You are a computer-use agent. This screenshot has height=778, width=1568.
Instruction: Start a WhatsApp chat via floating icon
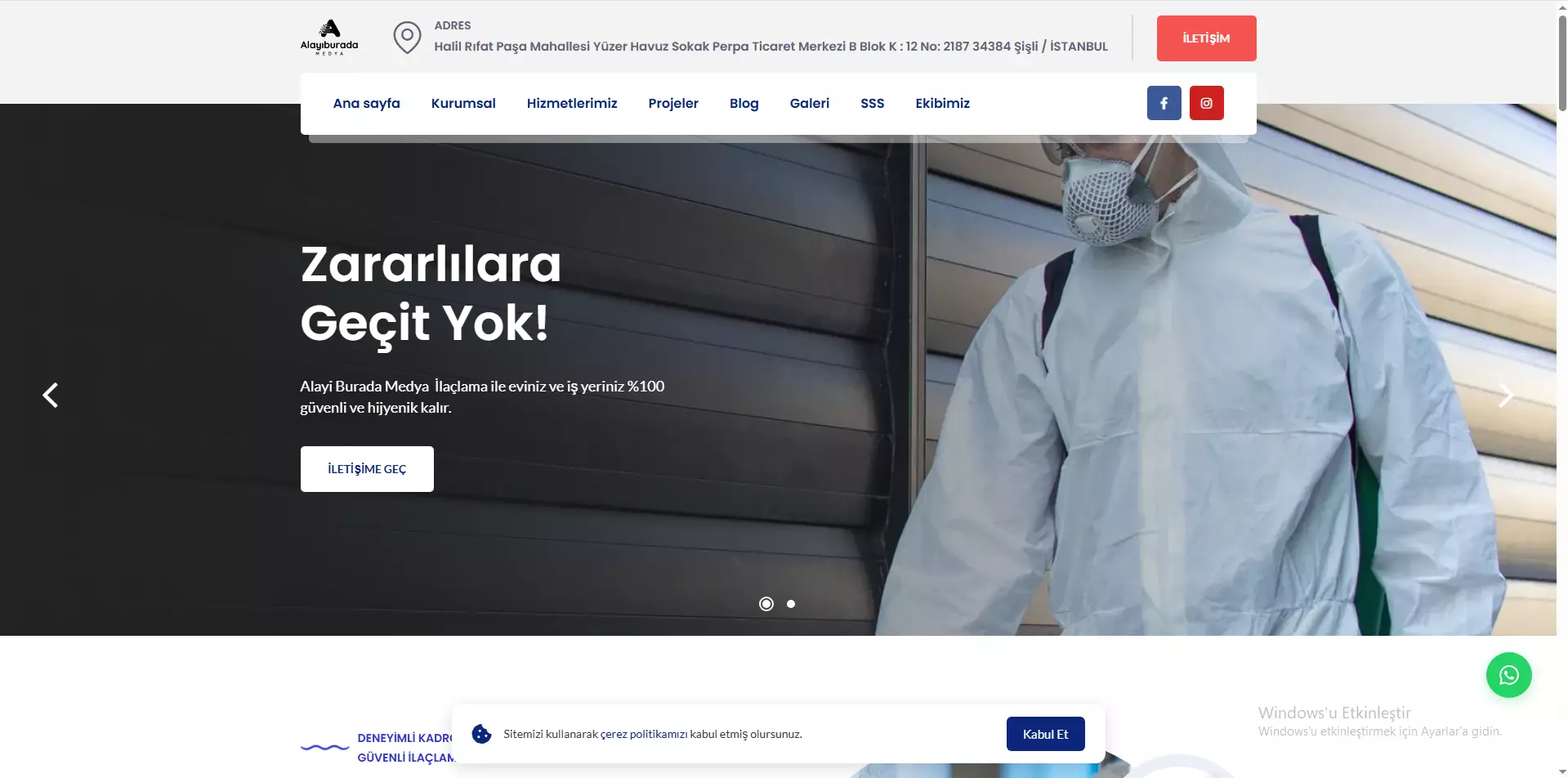1508,674
